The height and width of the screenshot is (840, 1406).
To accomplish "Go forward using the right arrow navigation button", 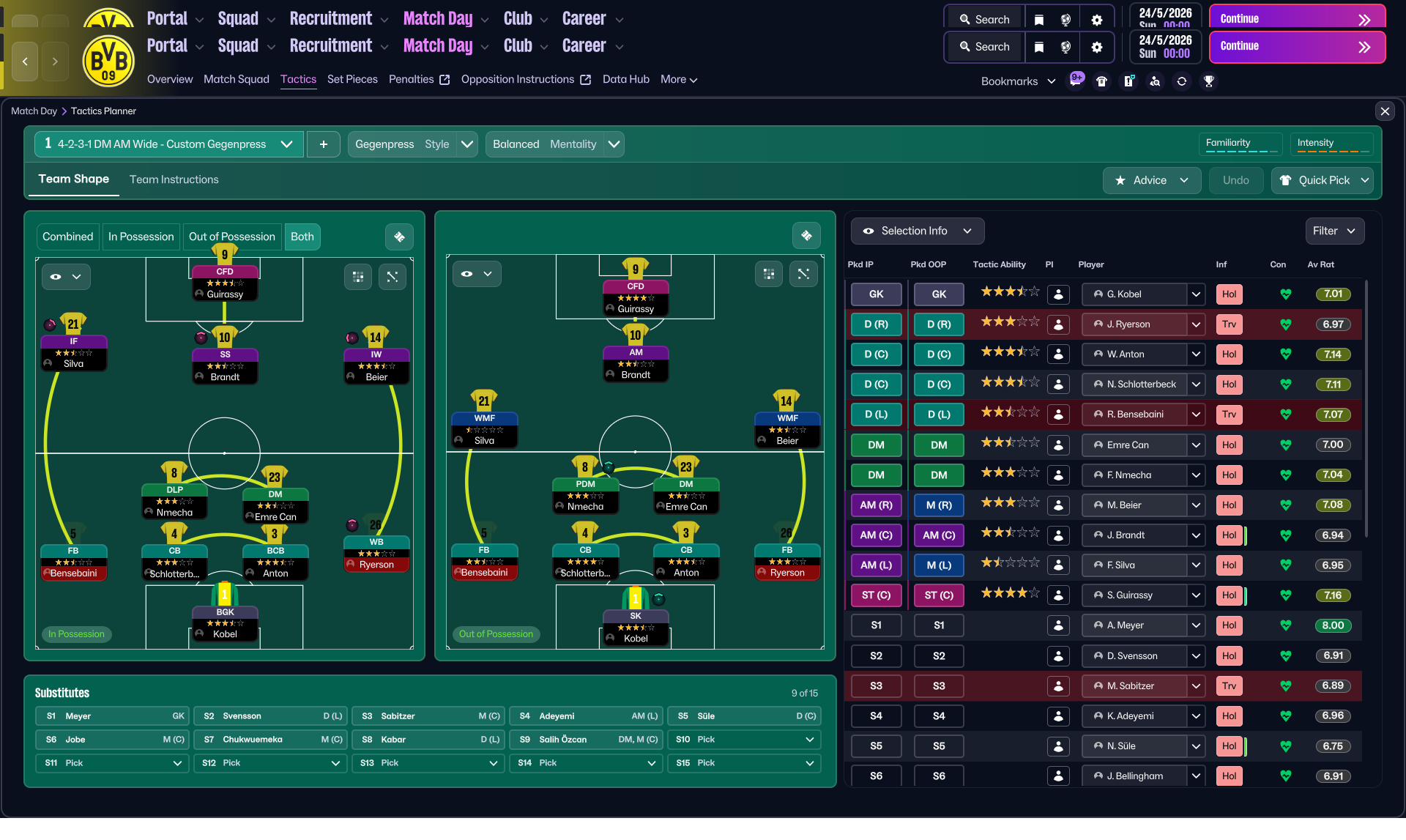I will pyautogui.click(x=55, y=62).
